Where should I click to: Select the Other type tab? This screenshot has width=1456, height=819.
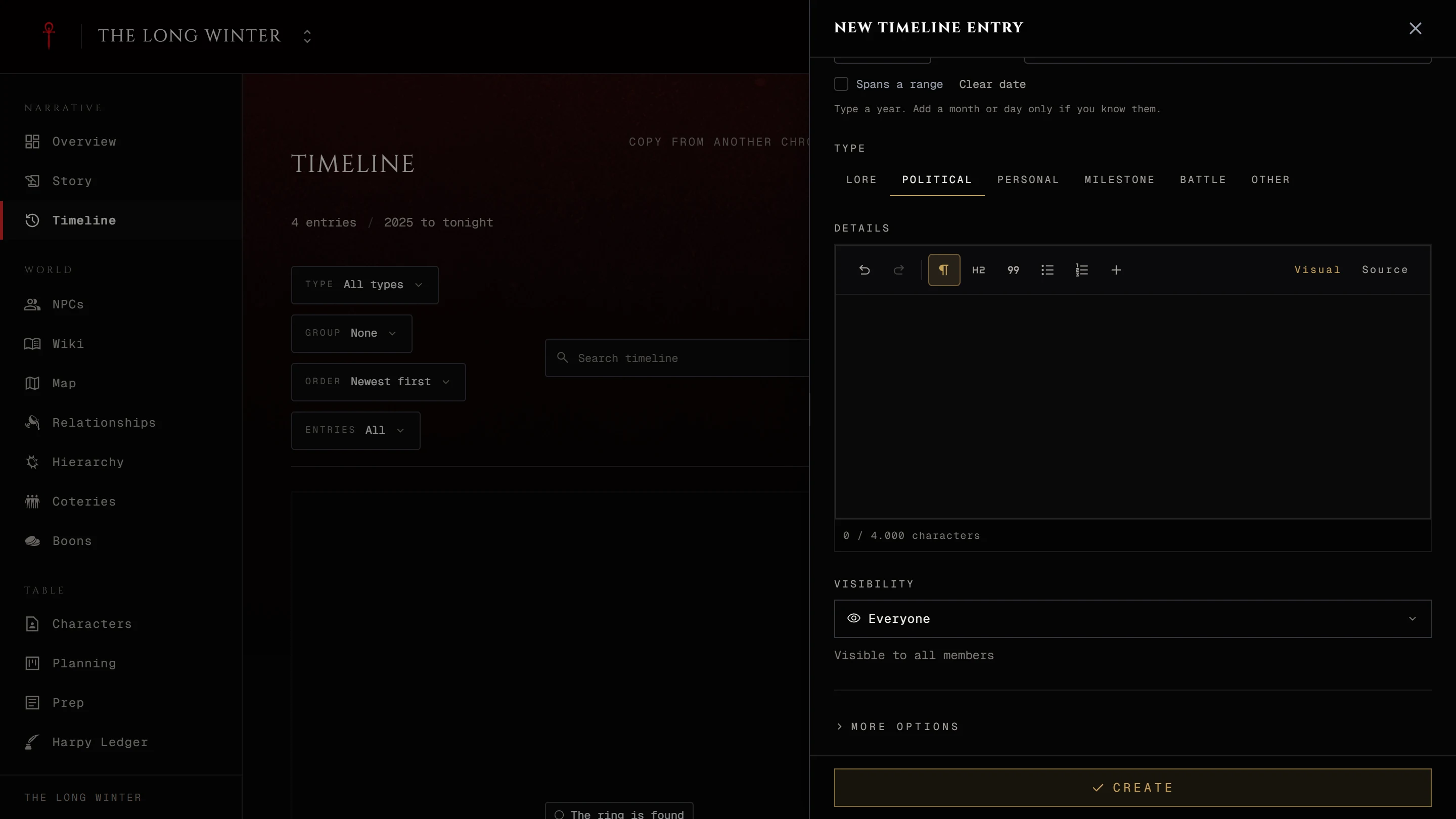click(1270, 180)
